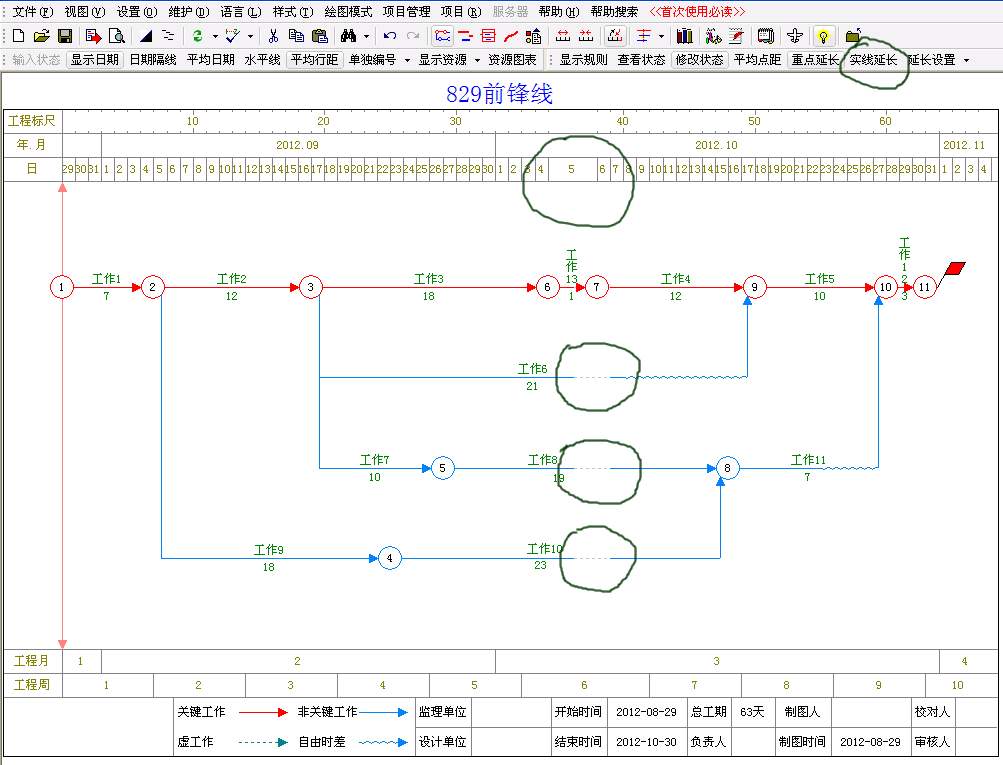Open a file with the folder icon
Image resolution: width=1003 pixels, height=765 pixels.
pyautogui.click(x=41, y=36)
